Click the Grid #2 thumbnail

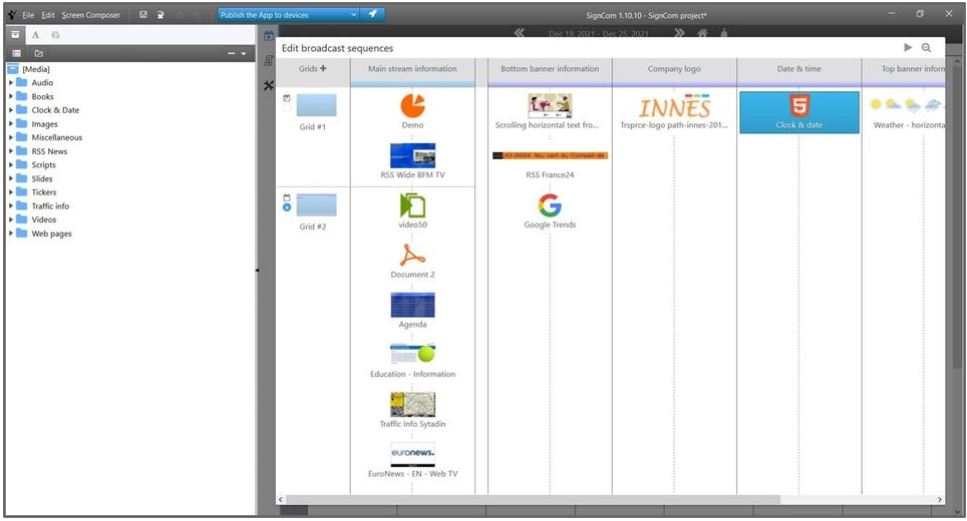coord(316,205)
